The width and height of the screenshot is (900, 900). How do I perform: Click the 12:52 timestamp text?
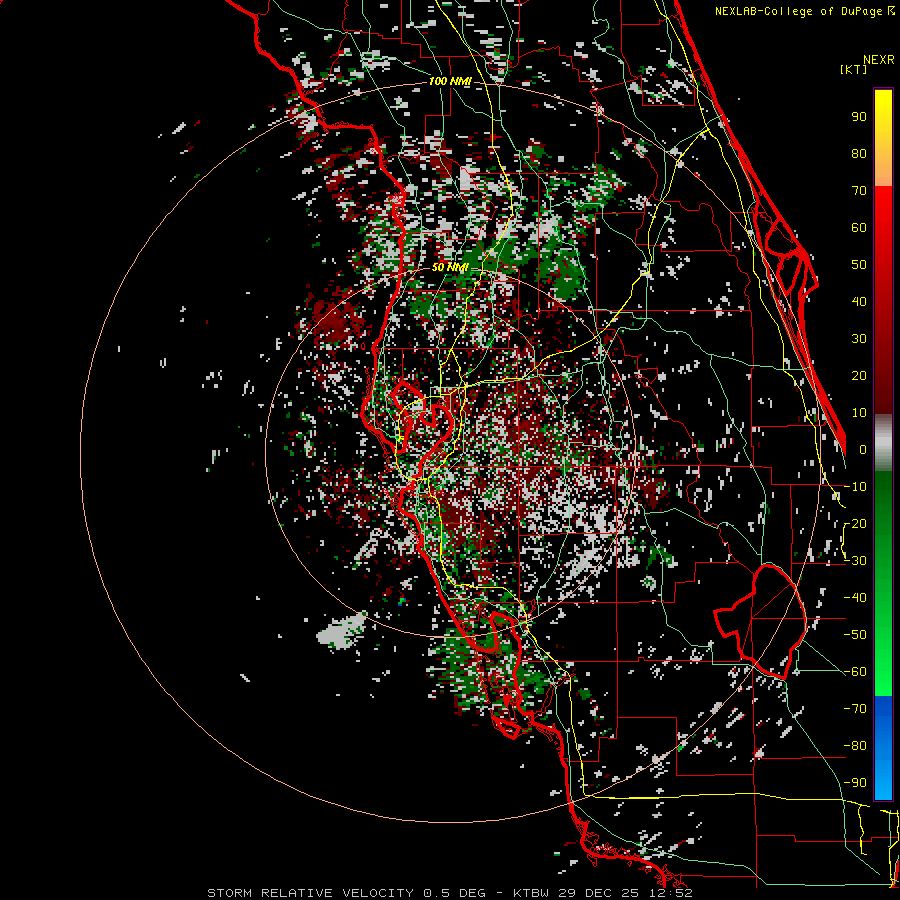(672, 893)
